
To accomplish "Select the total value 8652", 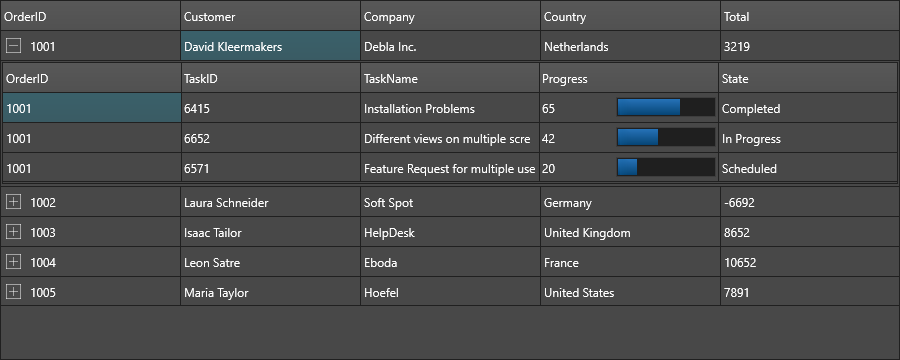I will pyautogui.click(x=810, y=232).
